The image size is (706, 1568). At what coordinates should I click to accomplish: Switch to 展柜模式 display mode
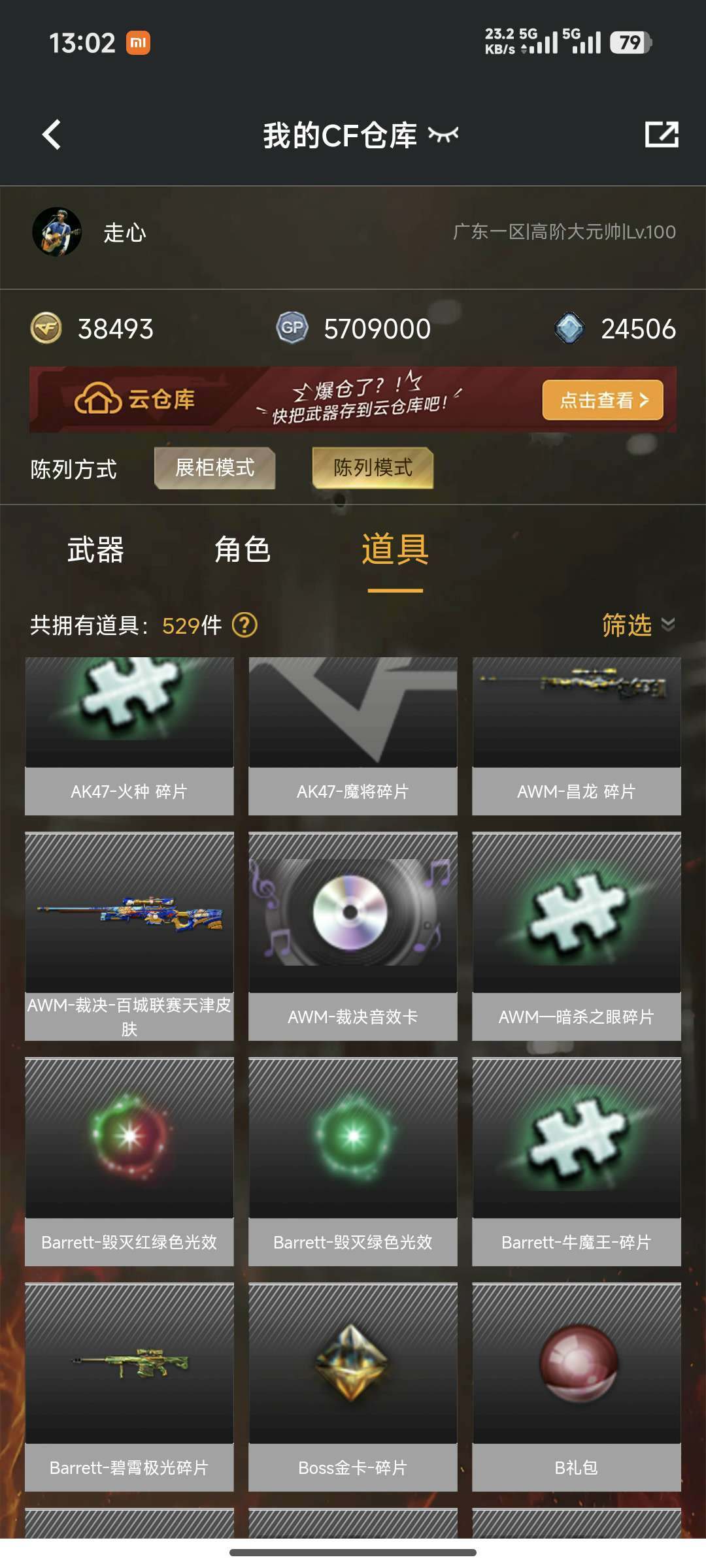click(x=214, y=468)
